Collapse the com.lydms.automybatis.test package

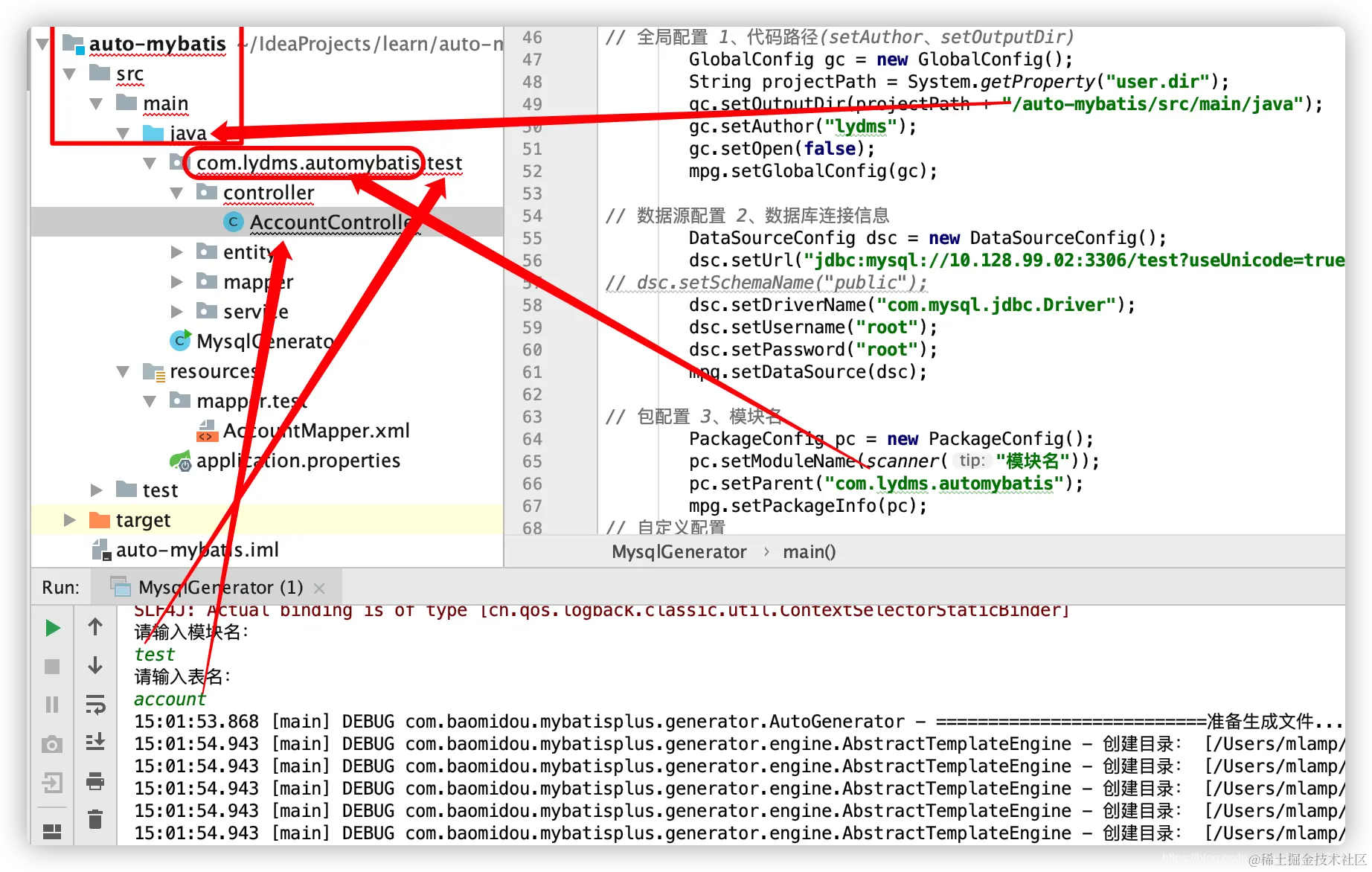(x=150, y=163)
